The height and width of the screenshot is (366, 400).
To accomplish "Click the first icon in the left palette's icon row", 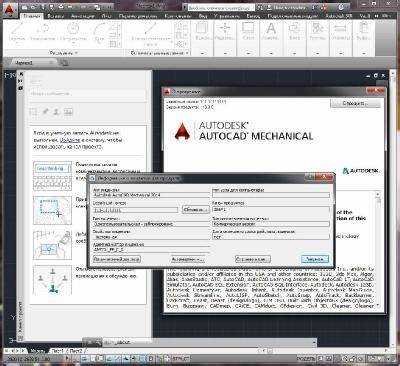I will pos(33,112).
